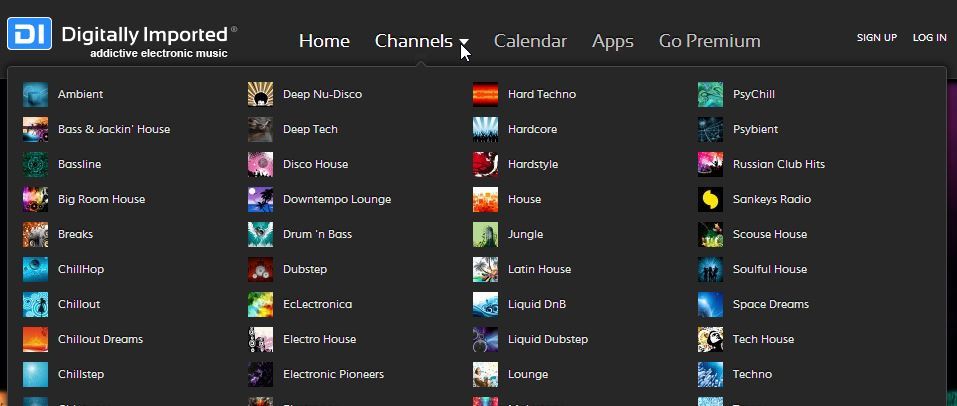Click the Lounge channel thumbnail
This screenshot has width=957, height=406.
coord(485,374)
